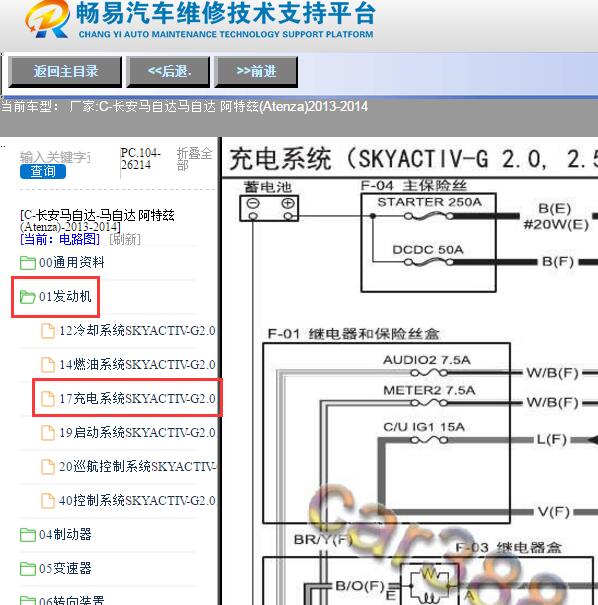Click the F-03 继电器盒 label
Viewport: 598px width, 605px height.
tap(508, 548)
